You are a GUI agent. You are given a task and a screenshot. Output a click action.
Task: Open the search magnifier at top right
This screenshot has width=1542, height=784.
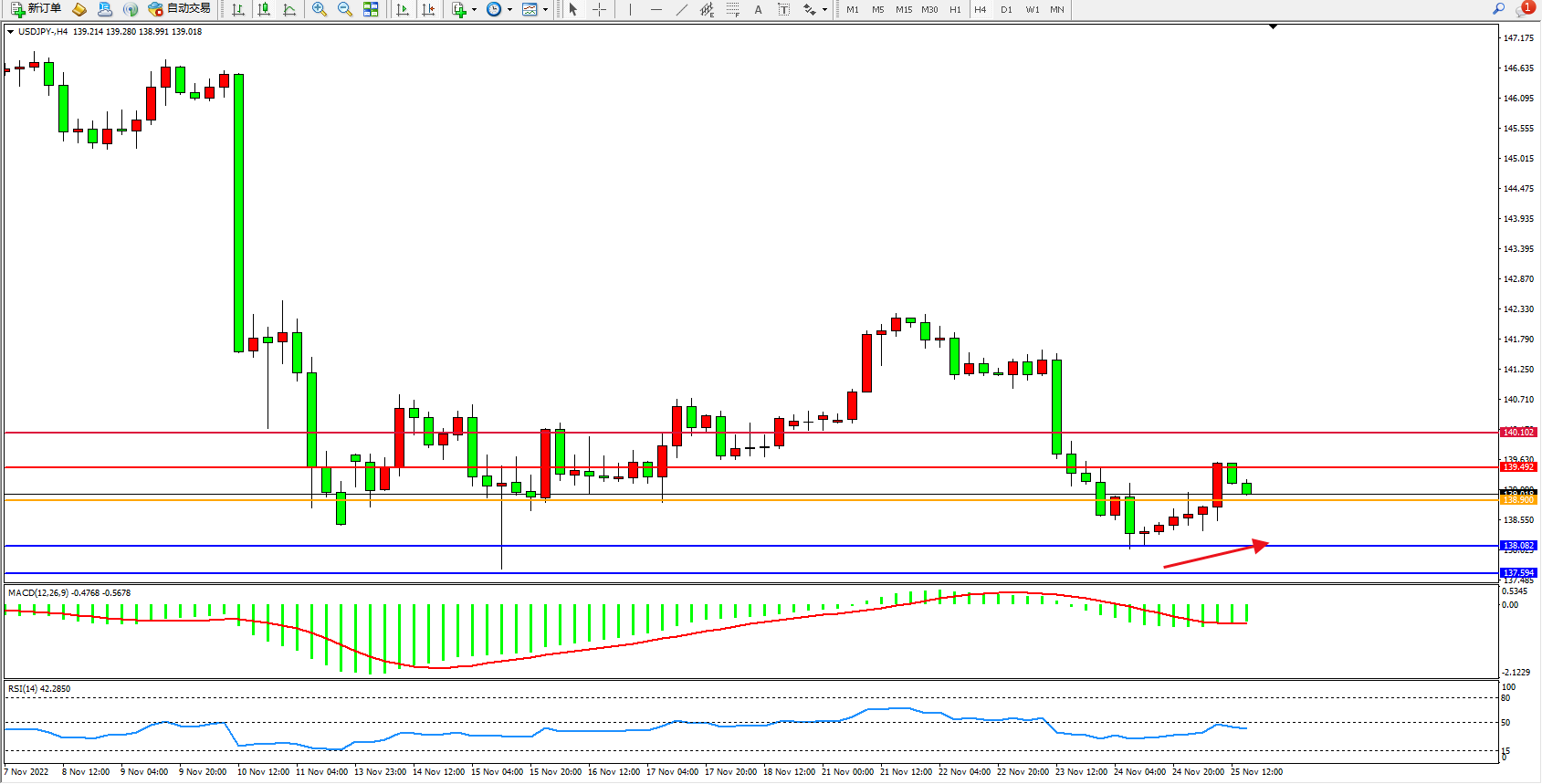[1498, 9]
